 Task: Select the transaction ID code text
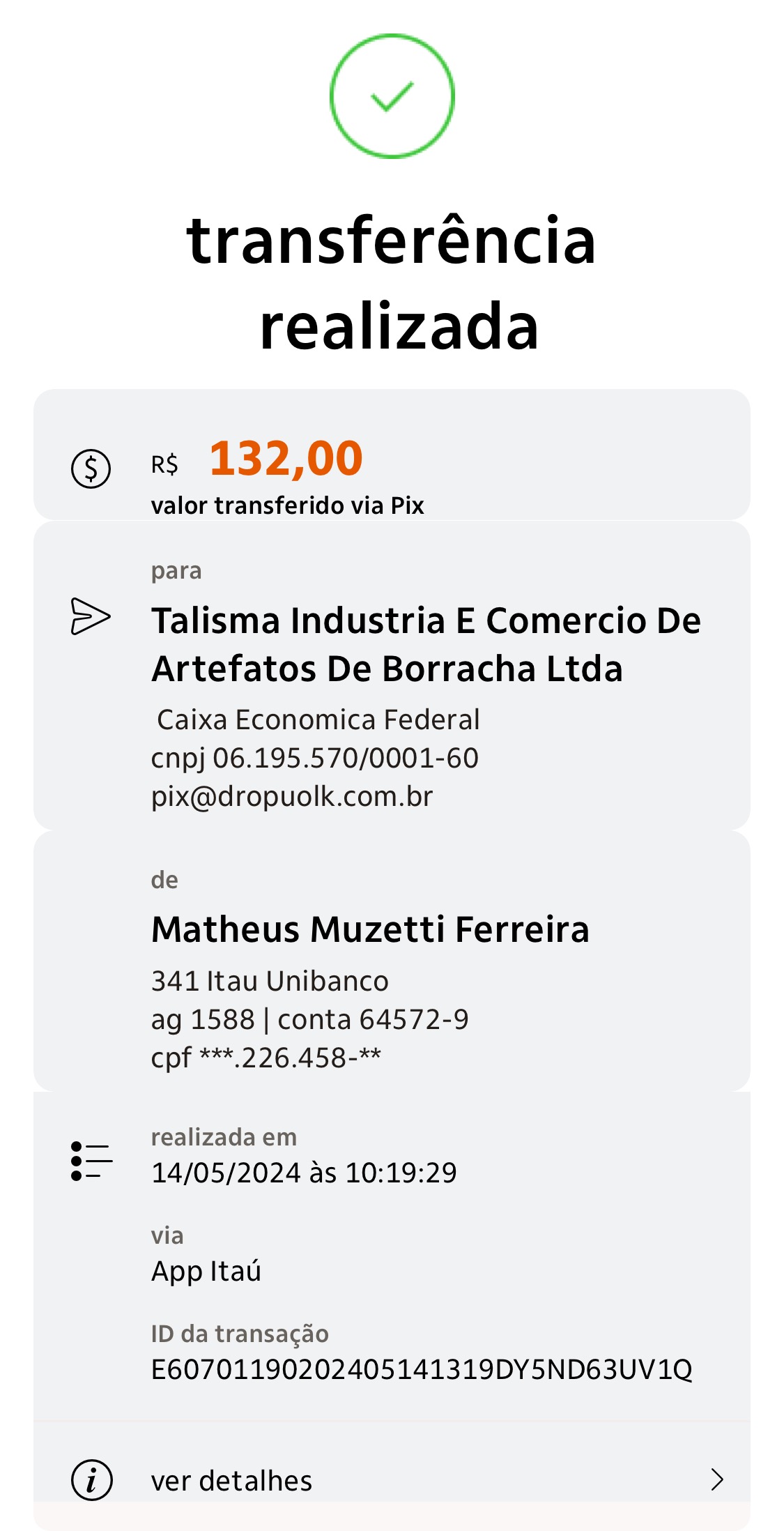[422, 1369]
